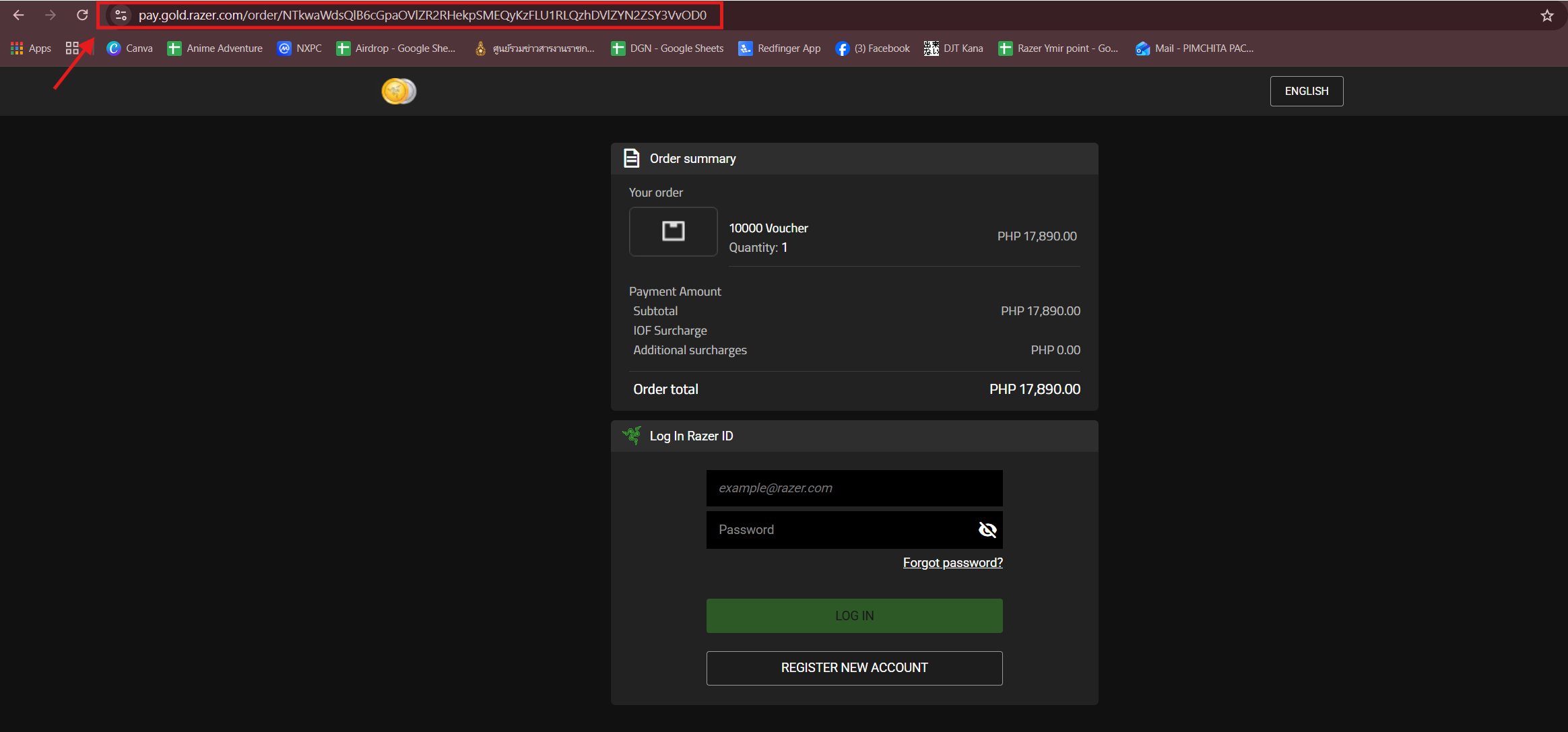Open DJT Kana bookmark
1568x732 pixels.
[x=954, y=48]
